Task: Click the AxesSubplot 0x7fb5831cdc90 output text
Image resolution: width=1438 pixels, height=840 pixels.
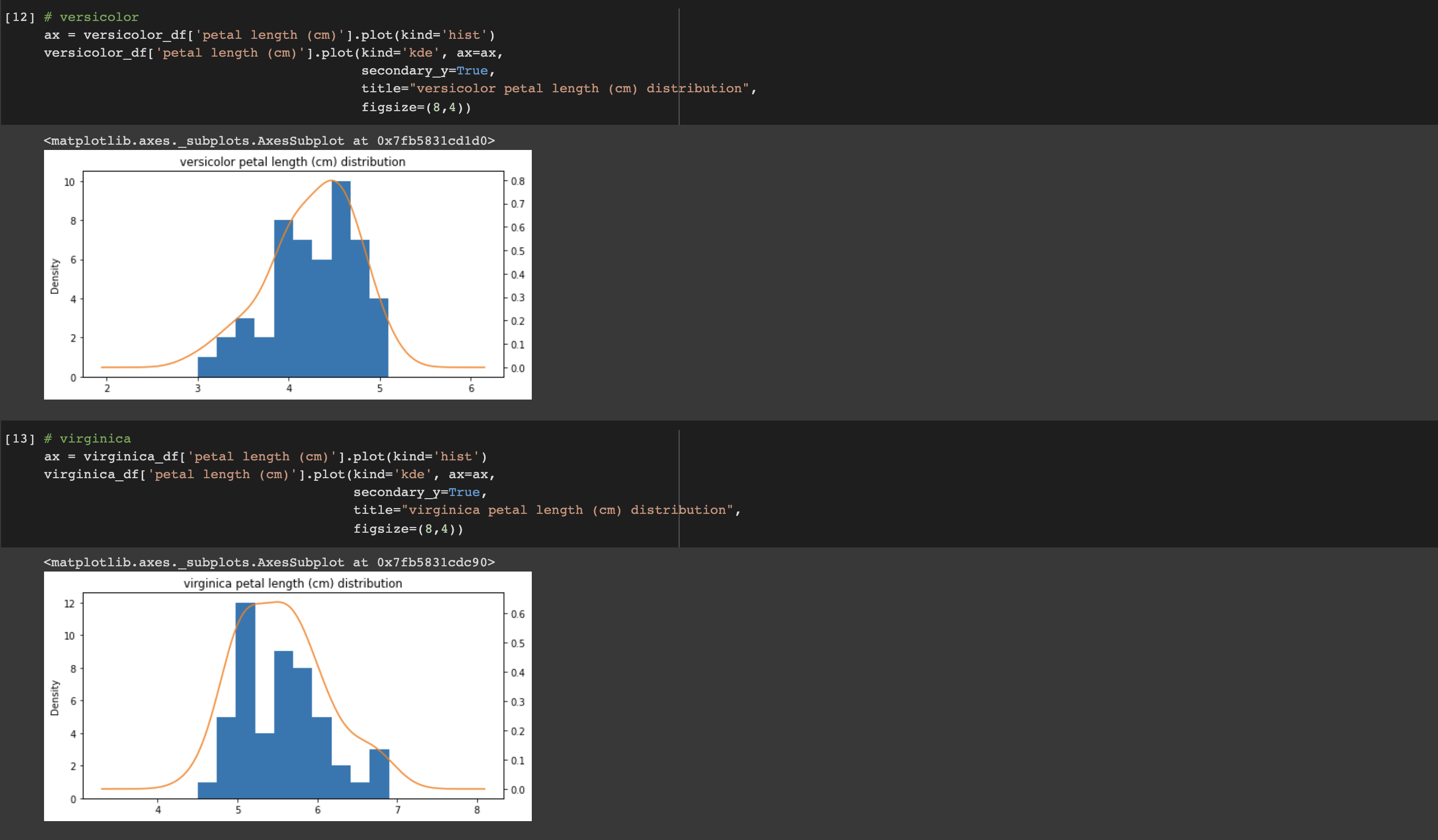Action: [x=270, y=562]
